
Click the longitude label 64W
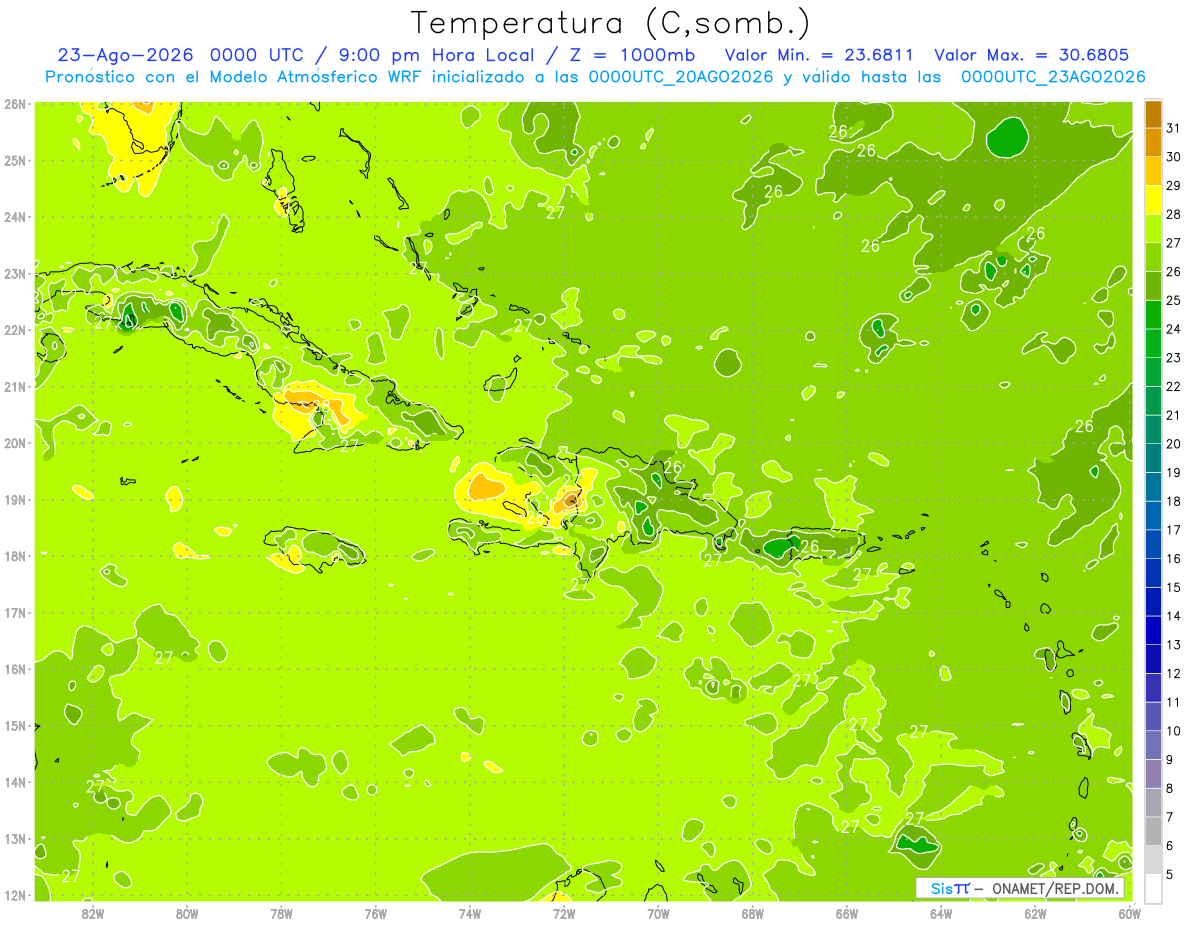(x=940, y=912)
